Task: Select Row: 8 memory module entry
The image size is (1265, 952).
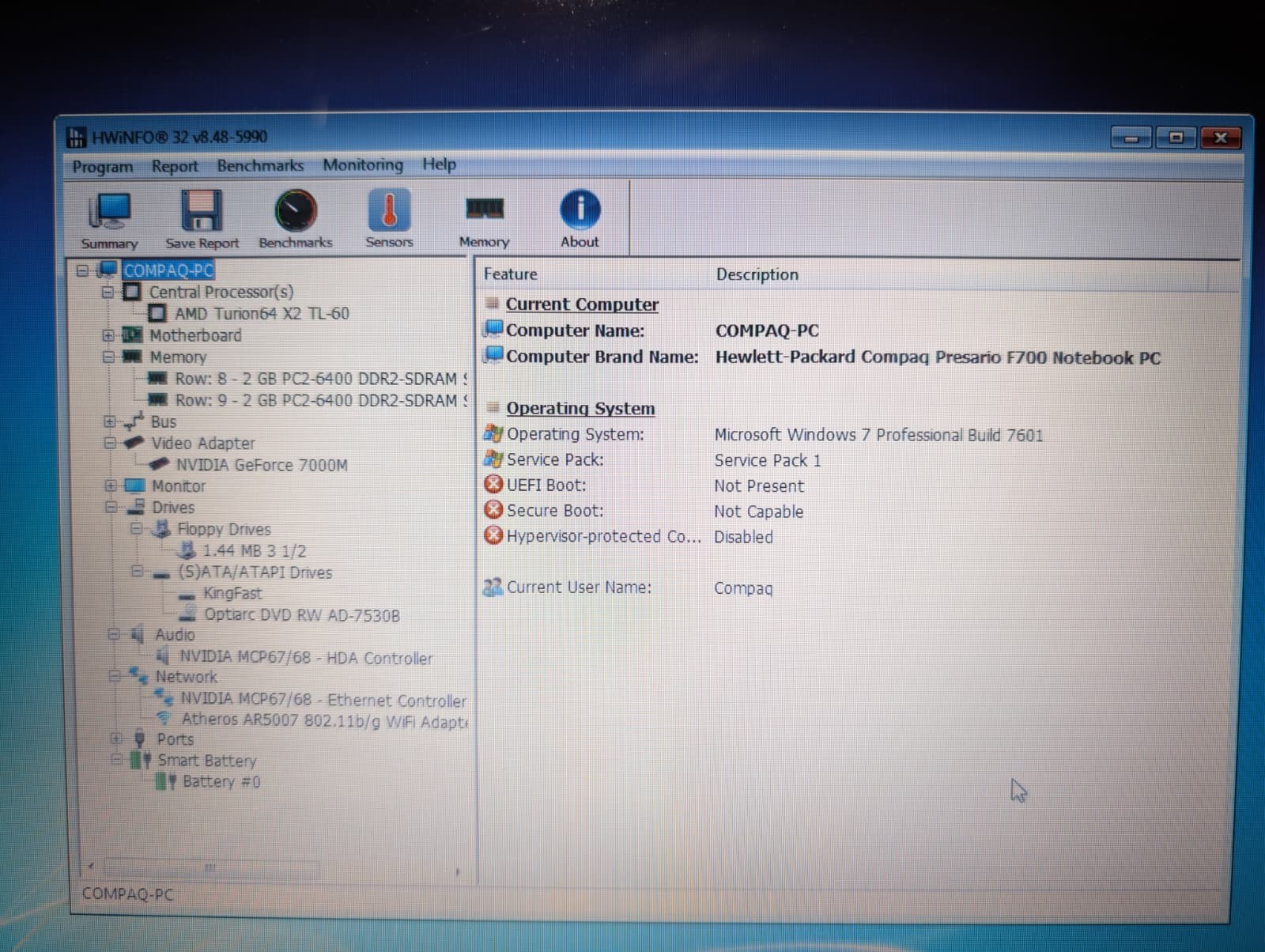Action: [321, 379]
